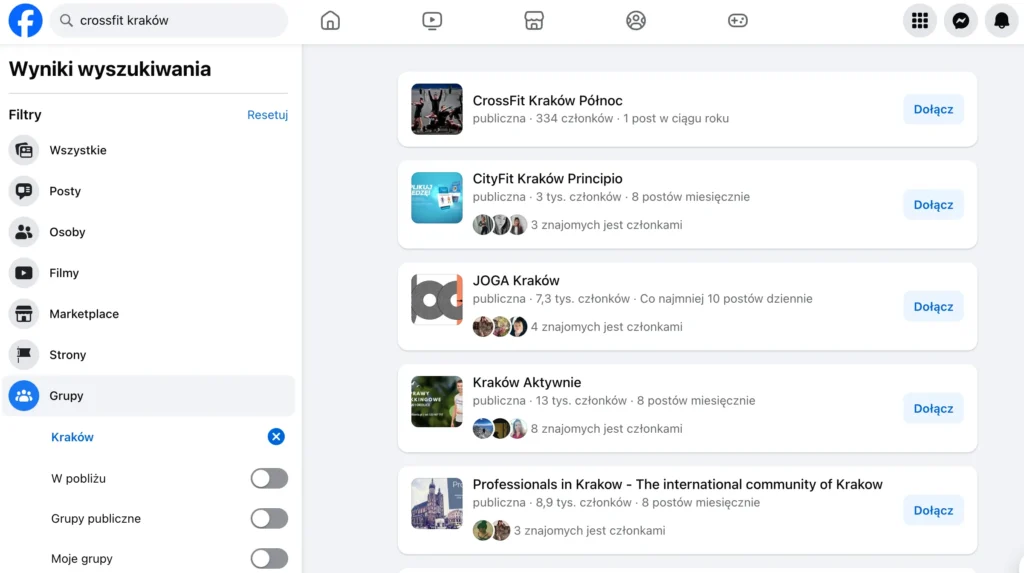Join CityFit Kraków Principio group
The image size is (1024, 573).
click(933, 205)
